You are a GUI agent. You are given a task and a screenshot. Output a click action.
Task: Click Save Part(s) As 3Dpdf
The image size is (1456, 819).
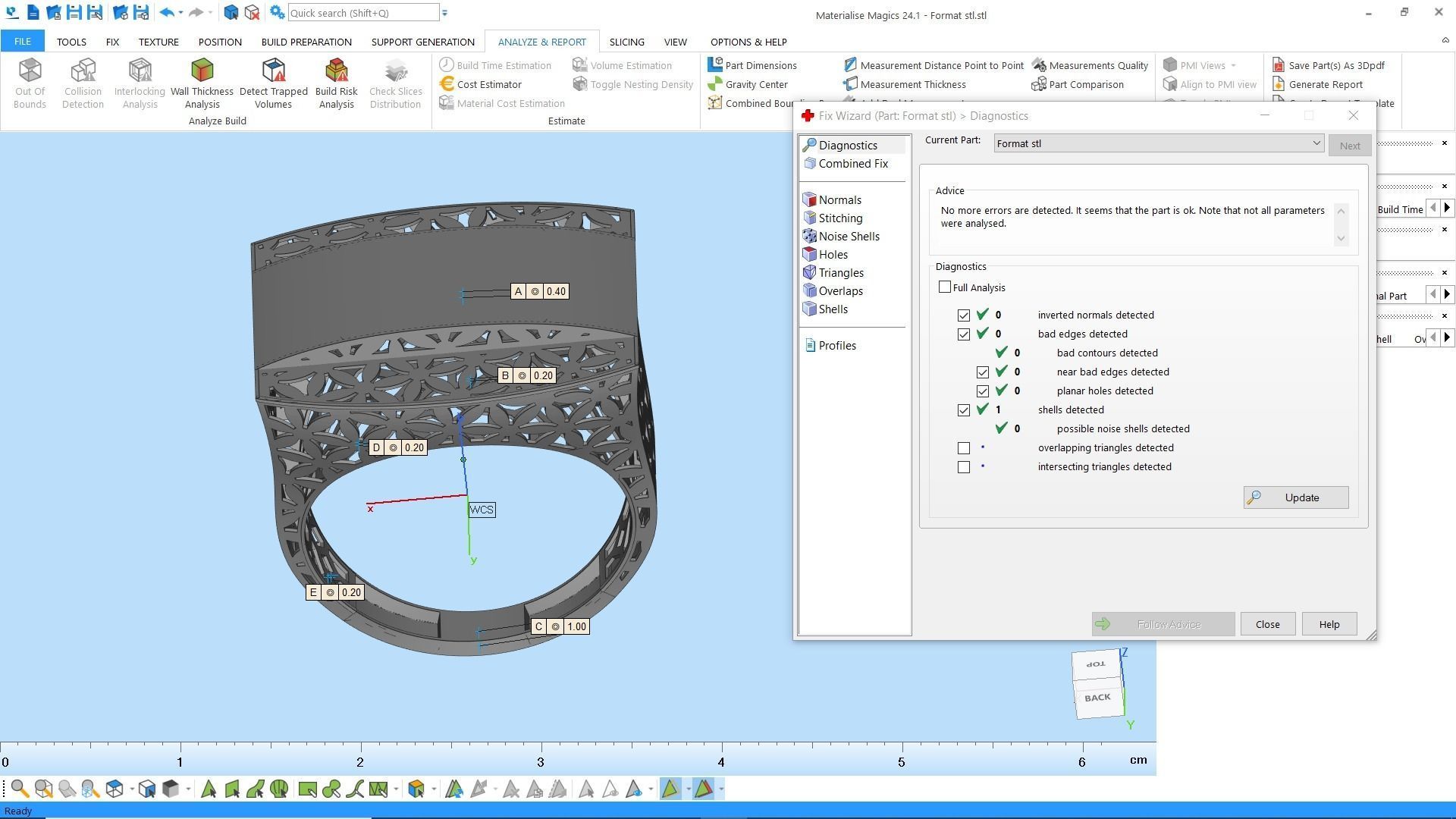tap(1335, 65)
